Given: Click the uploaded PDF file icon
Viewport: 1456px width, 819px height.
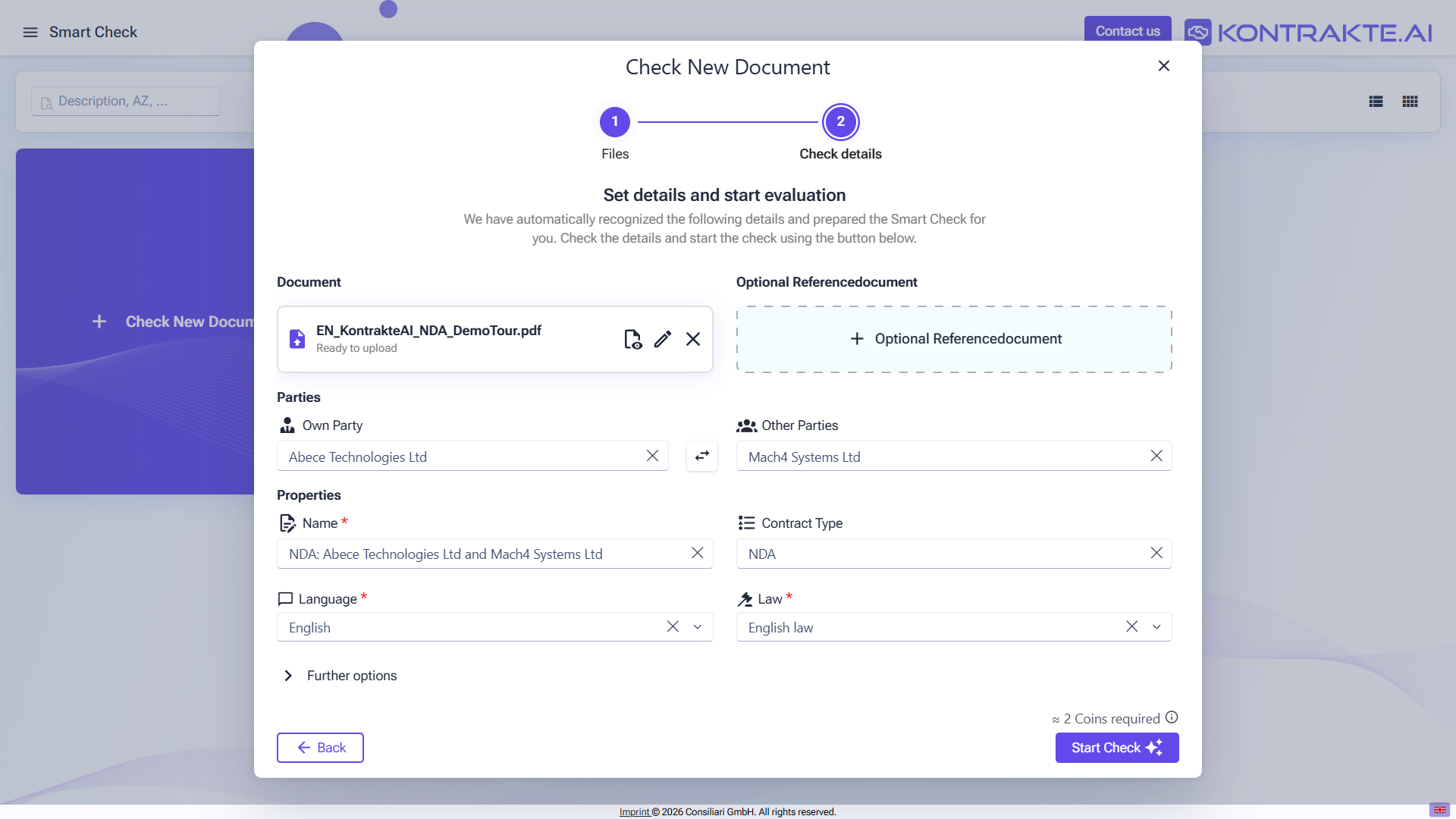Looking at the screenshot, I should (x=297, y=339).
